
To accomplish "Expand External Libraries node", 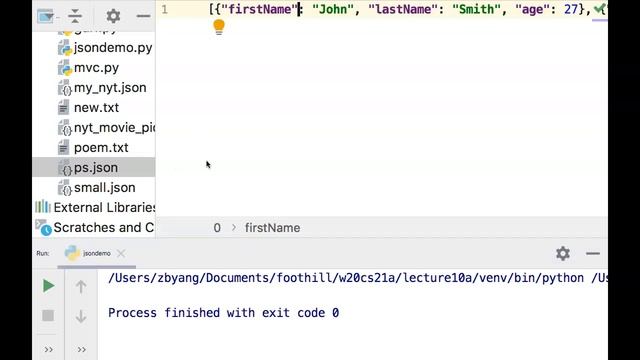I will [x=95, y=207].
